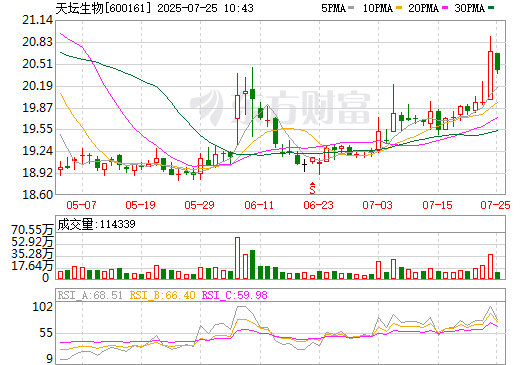Click the 70.55万 volume axis label
The width and height of the screenshot is (520, 365).
coord(32,230)
